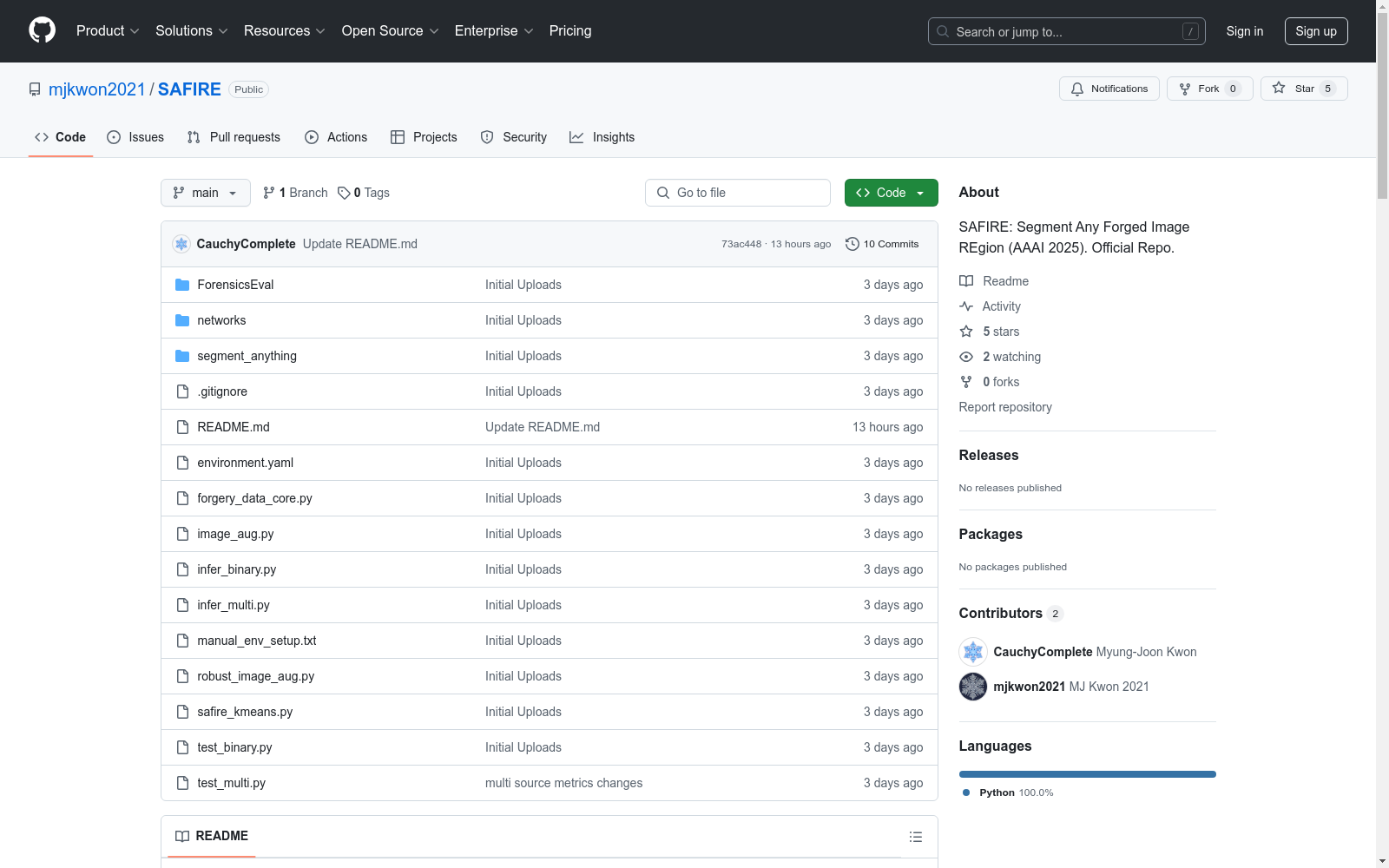The height and width of the screenshot is (868, 1389).
Task: Expand the Solutions menu
Action: [192, 30]
